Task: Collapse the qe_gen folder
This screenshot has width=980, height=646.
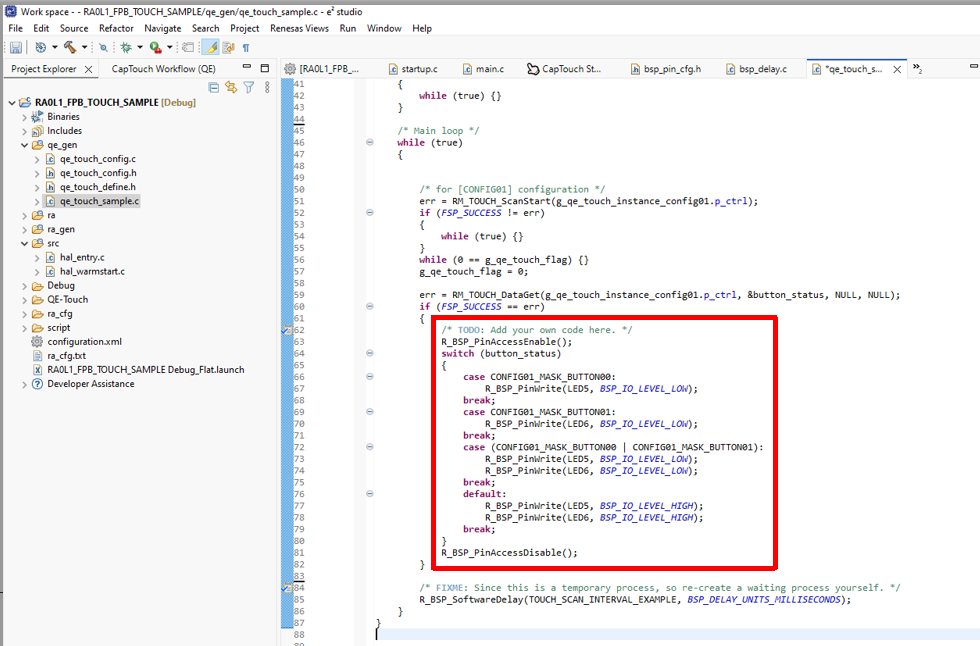Action: (25, 145)
